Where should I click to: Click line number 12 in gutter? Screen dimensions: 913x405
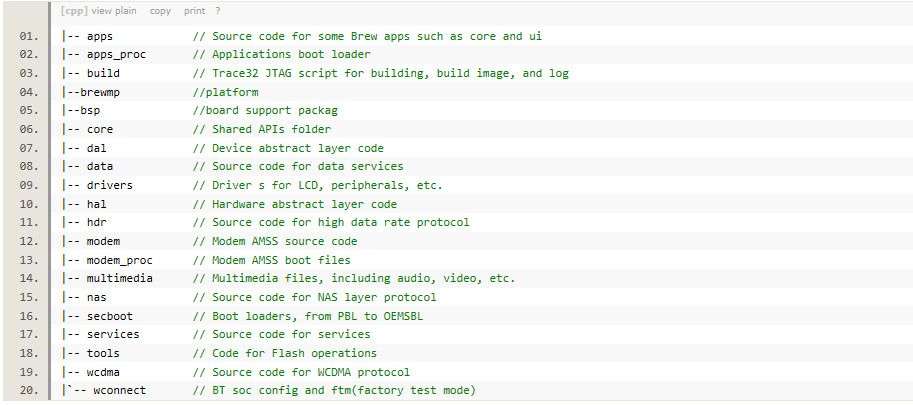coord(29,241)
